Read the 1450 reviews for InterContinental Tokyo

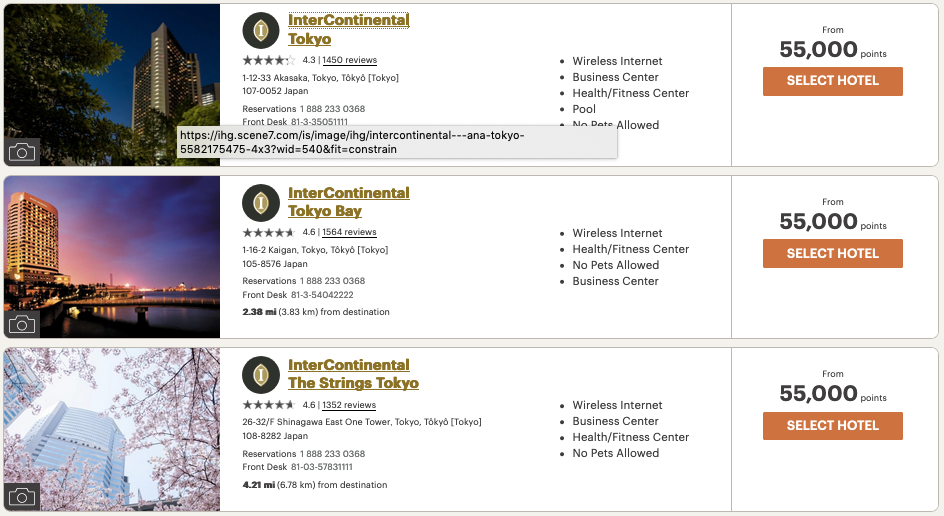pos(349,61)
